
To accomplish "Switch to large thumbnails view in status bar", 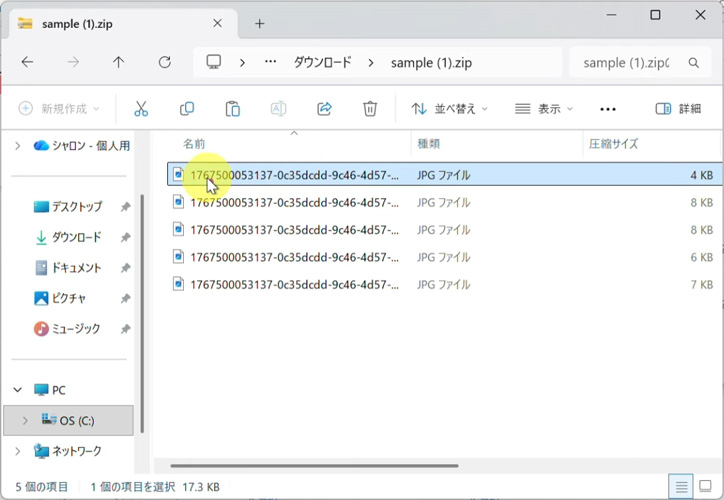I will click(x=706, y=487).
